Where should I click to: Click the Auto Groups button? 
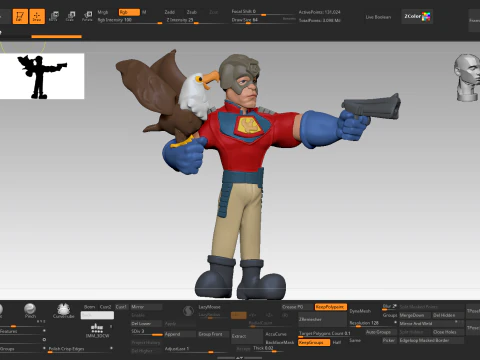[381, 332]
